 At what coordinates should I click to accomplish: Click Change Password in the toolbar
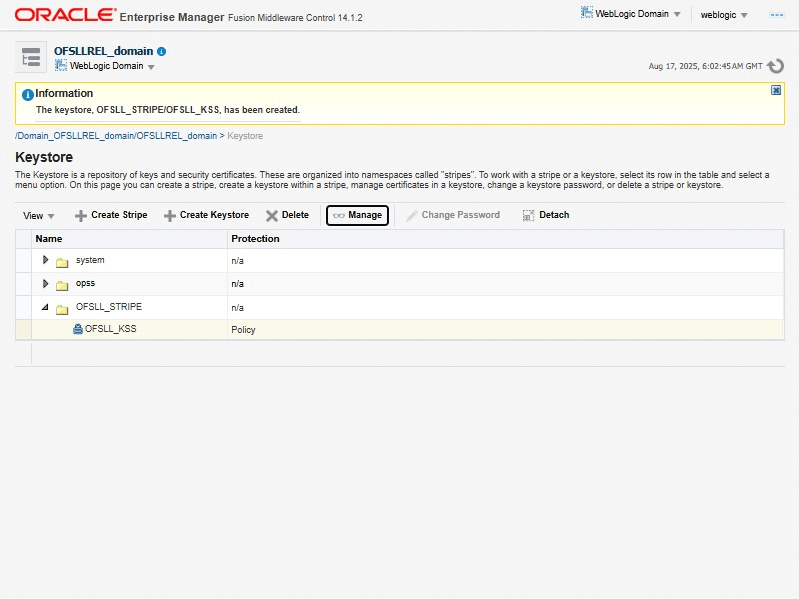(x=453, y=215)
